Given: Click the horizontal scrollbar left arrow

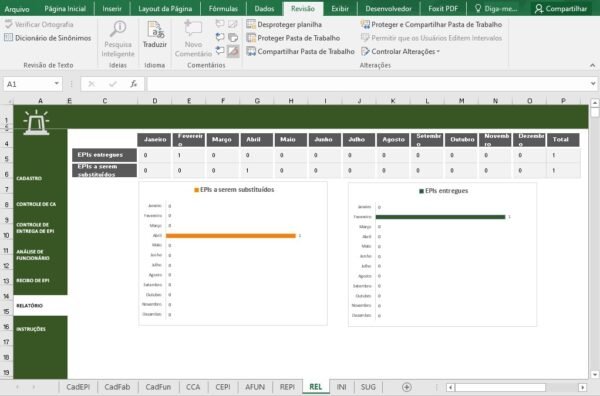Looking at the screenshot, I should [x=450, y=388].
